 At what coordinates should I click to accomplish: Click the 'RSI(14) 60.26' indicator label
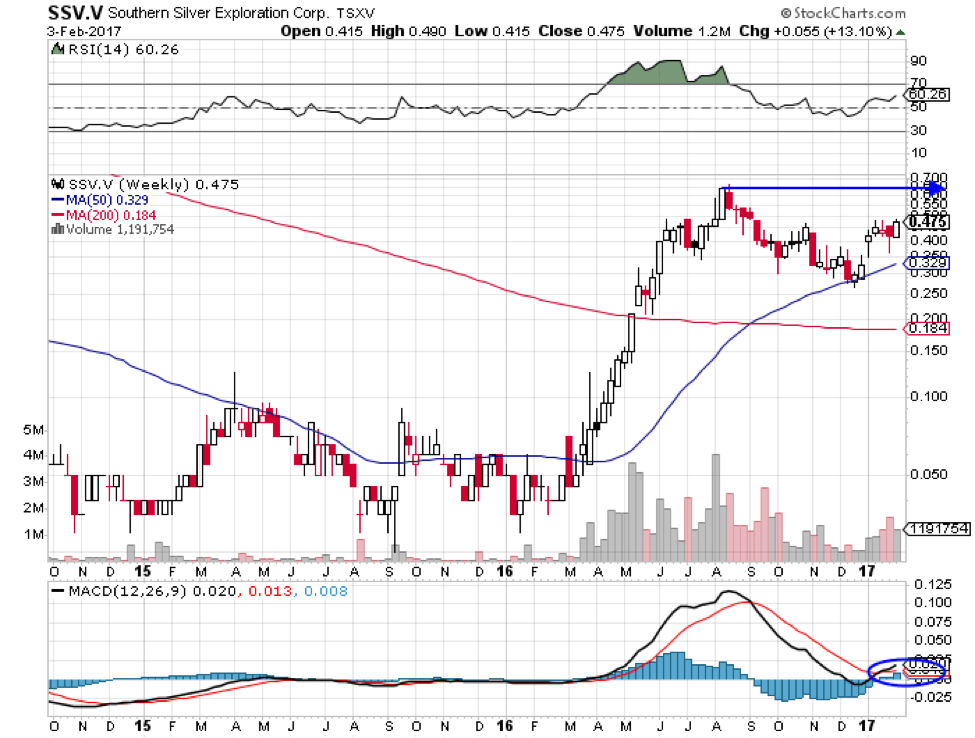[x=122, y=49]
